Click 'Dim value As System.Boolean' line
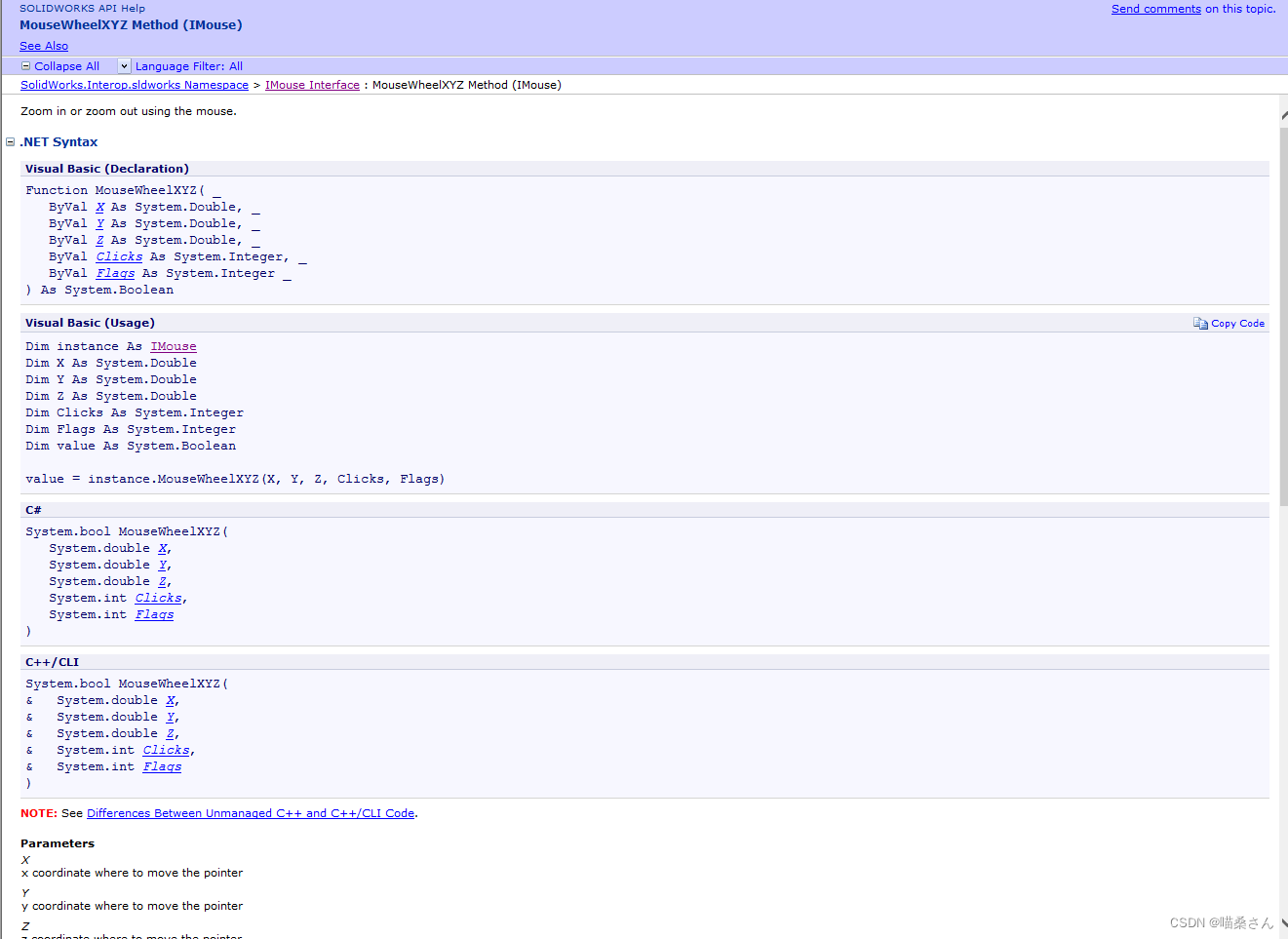This screenshot has height=939, width=1288. click(131, 446)
